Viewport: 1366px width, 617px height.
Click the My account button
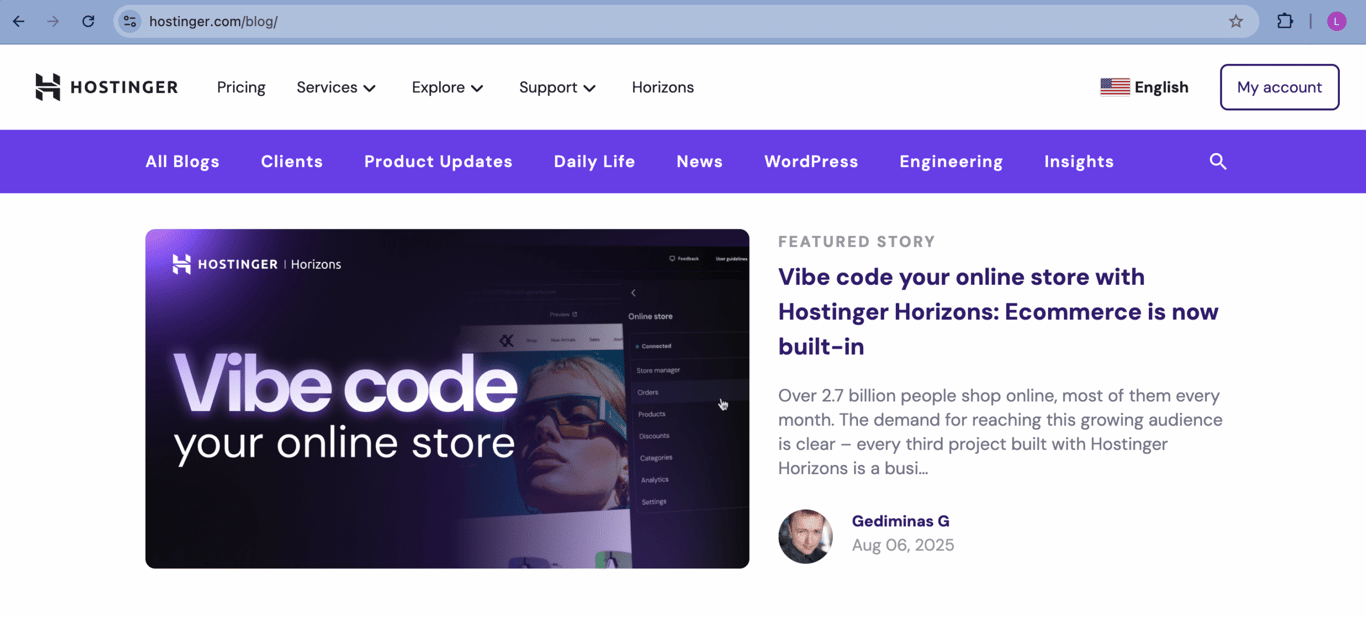pos(1279,87)
